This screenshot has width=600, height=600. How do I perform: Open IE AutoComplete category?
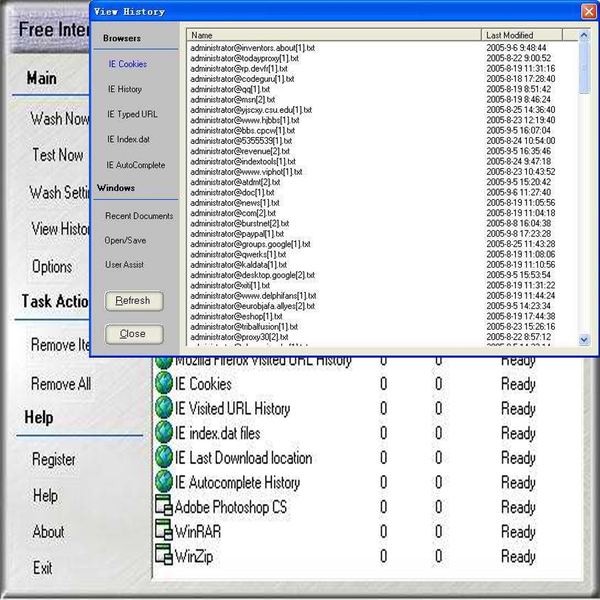pyautogui.click(x=135, y=165)
